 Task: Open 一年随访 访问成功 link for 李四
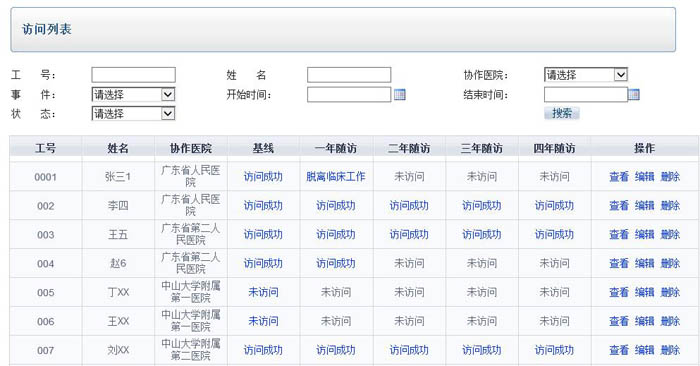click(x=336, y=206)
